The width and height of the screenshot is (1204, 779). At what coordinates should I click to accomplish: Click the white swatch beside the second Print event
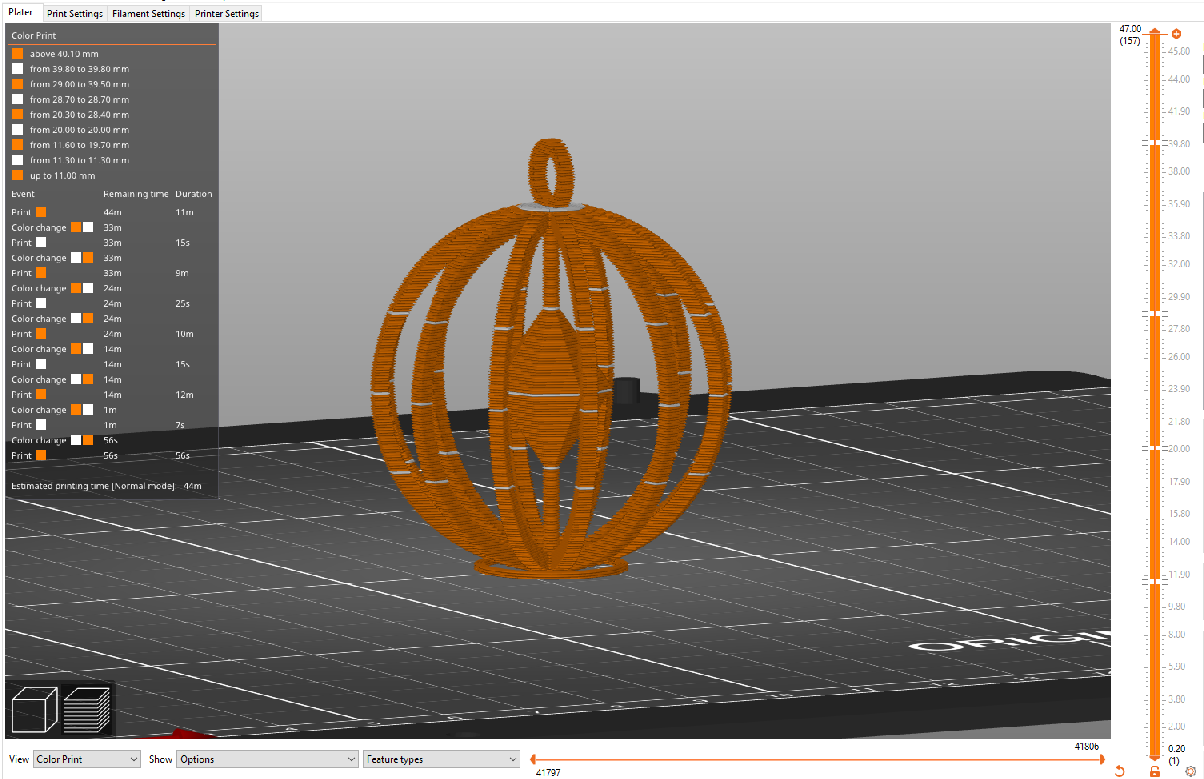tap(41, 242)
